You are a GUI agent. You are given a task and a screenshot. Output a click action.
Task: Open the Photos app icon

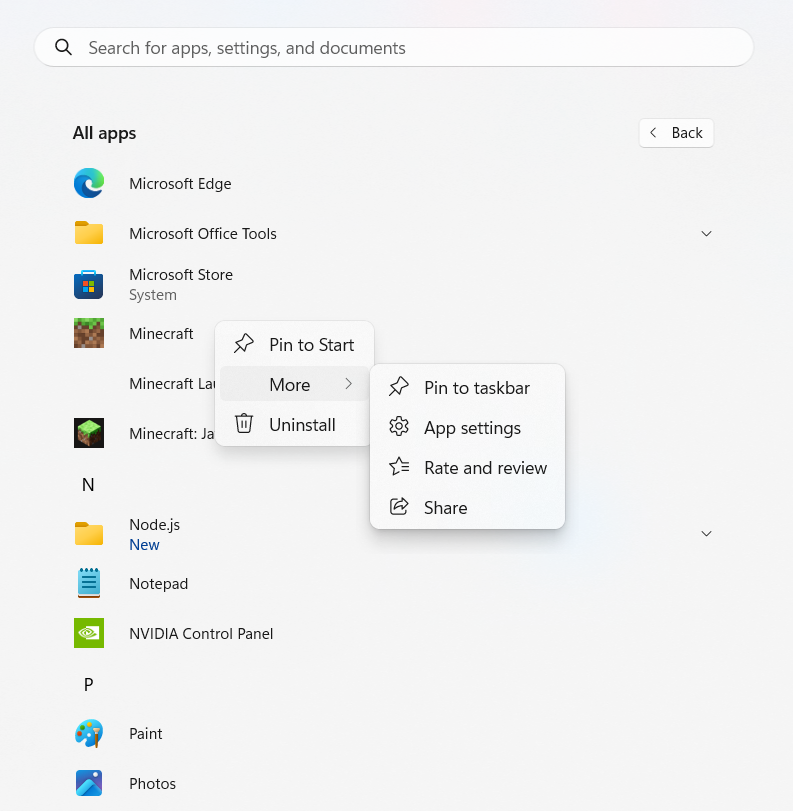(89, 783)
